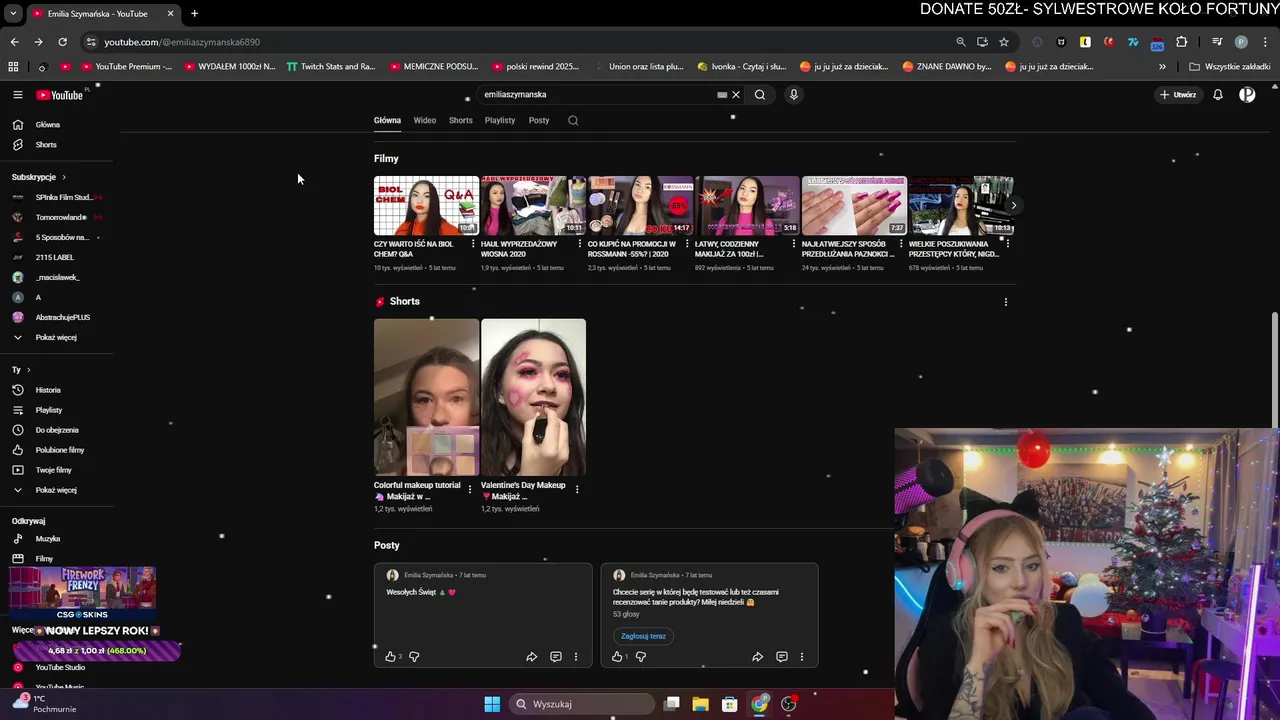The width and height of the screenshot is (1280, 720).
Task: Open comments on the Wesołych Świąt post
Action: [x=556, y=657]
